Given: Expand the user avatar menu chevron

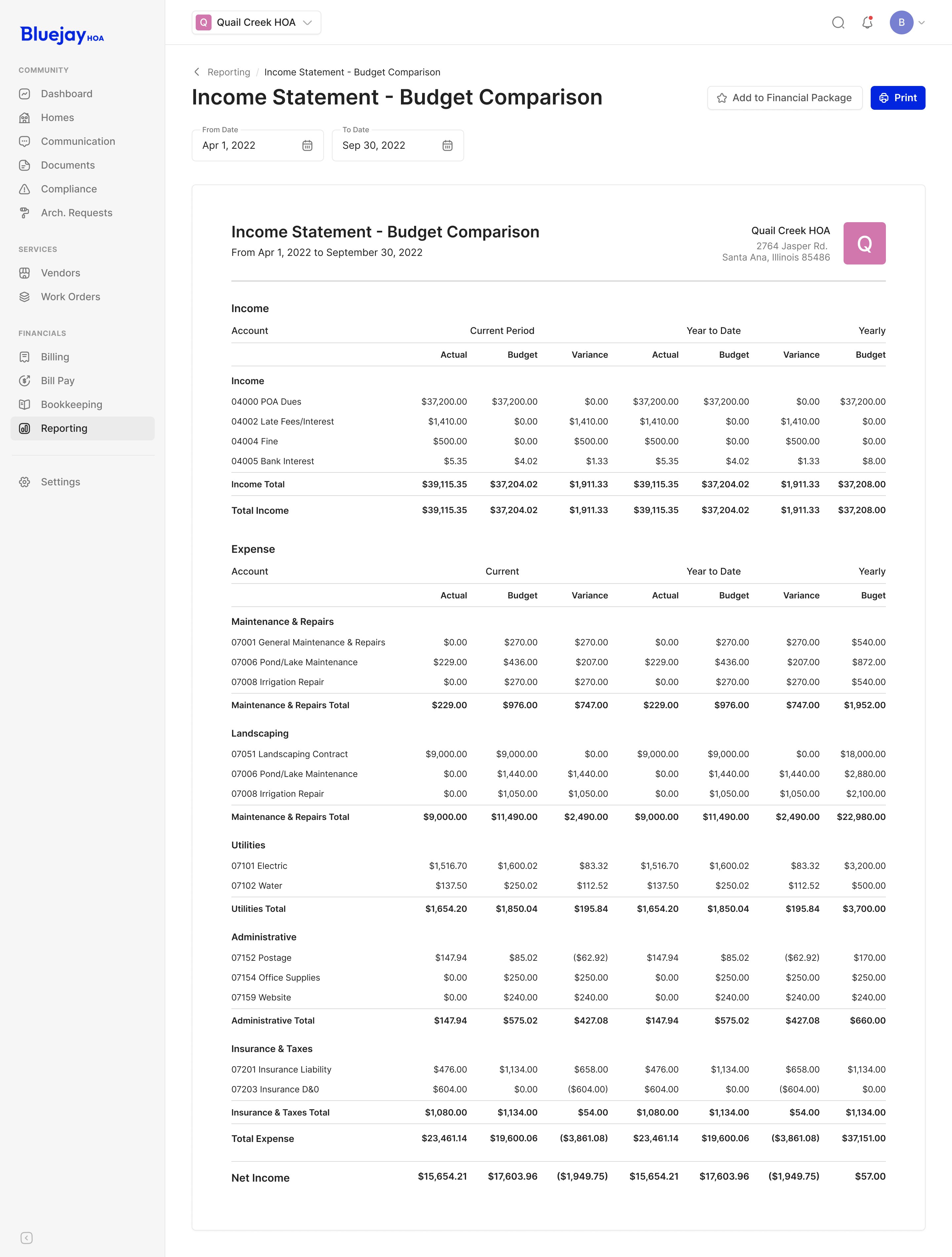Looking at the screenshot, I should 921,23.
